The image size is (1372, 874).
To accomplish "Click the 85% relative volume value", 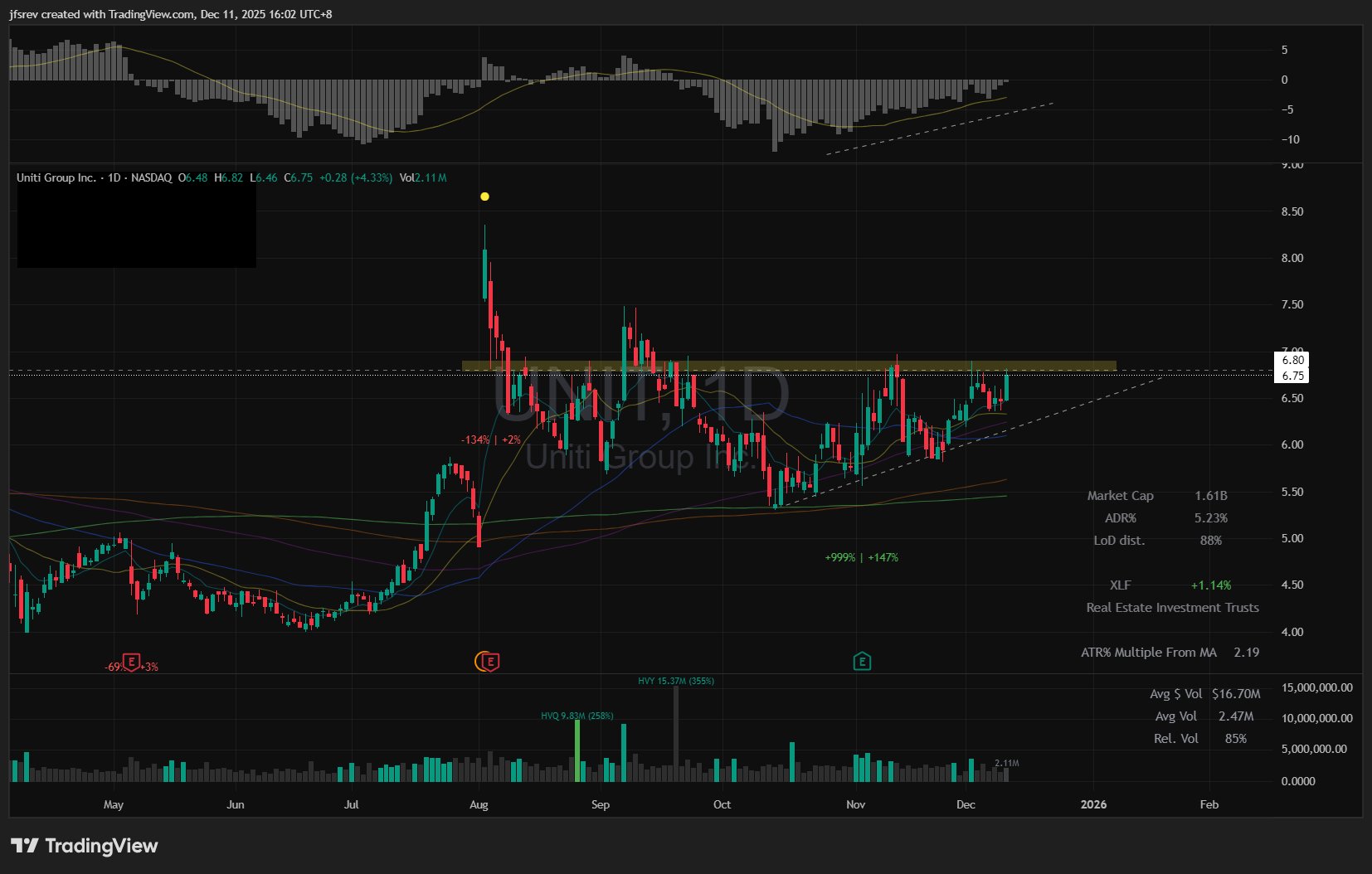I will point(1236,739).
